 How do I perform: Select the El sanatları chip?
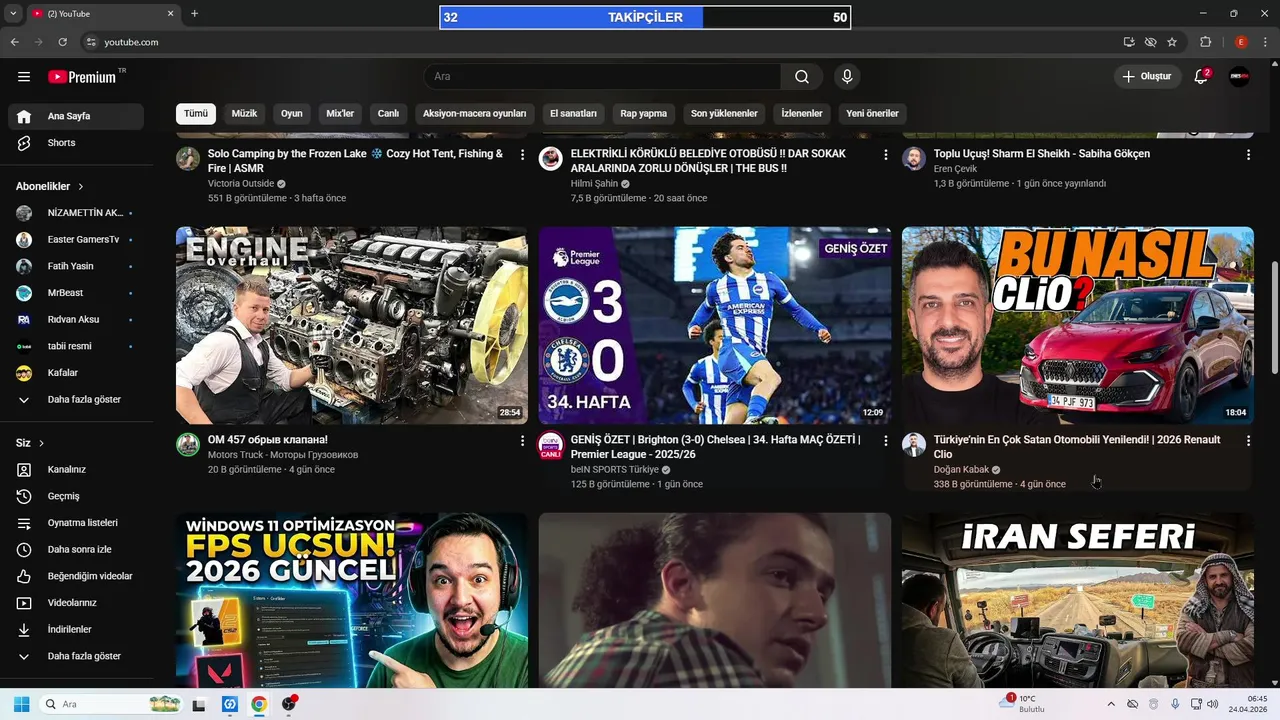[573, 113]
